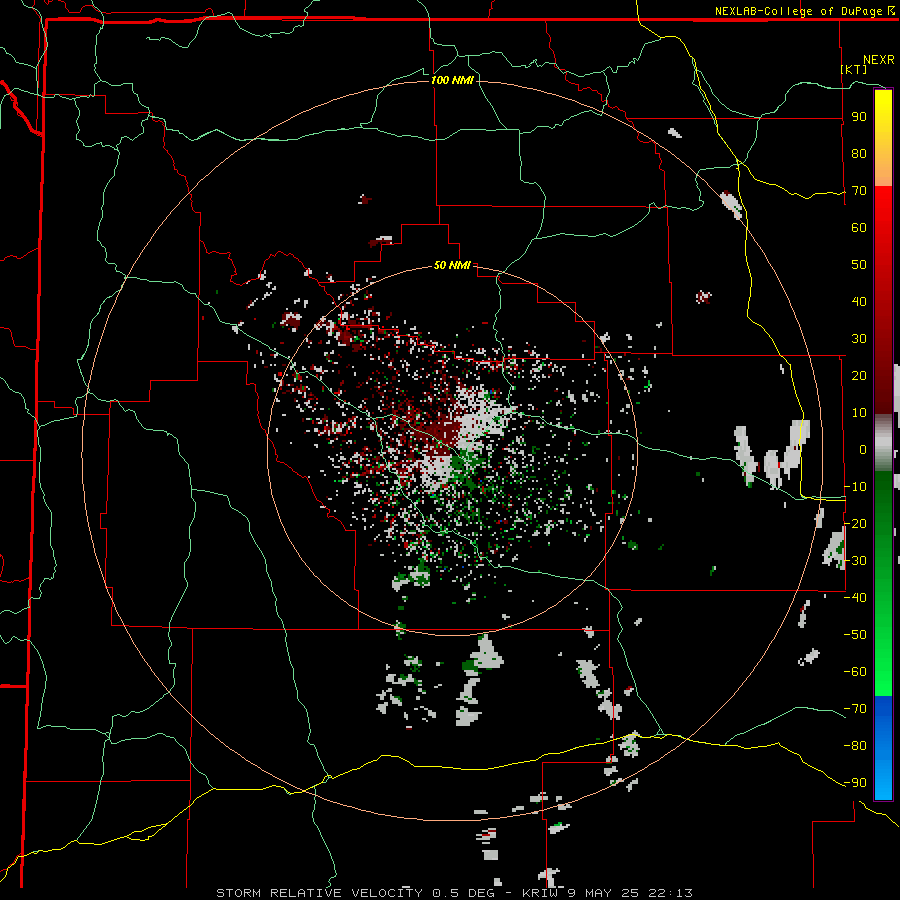Pick the blue segment of velocity color bar

(883, 747)
